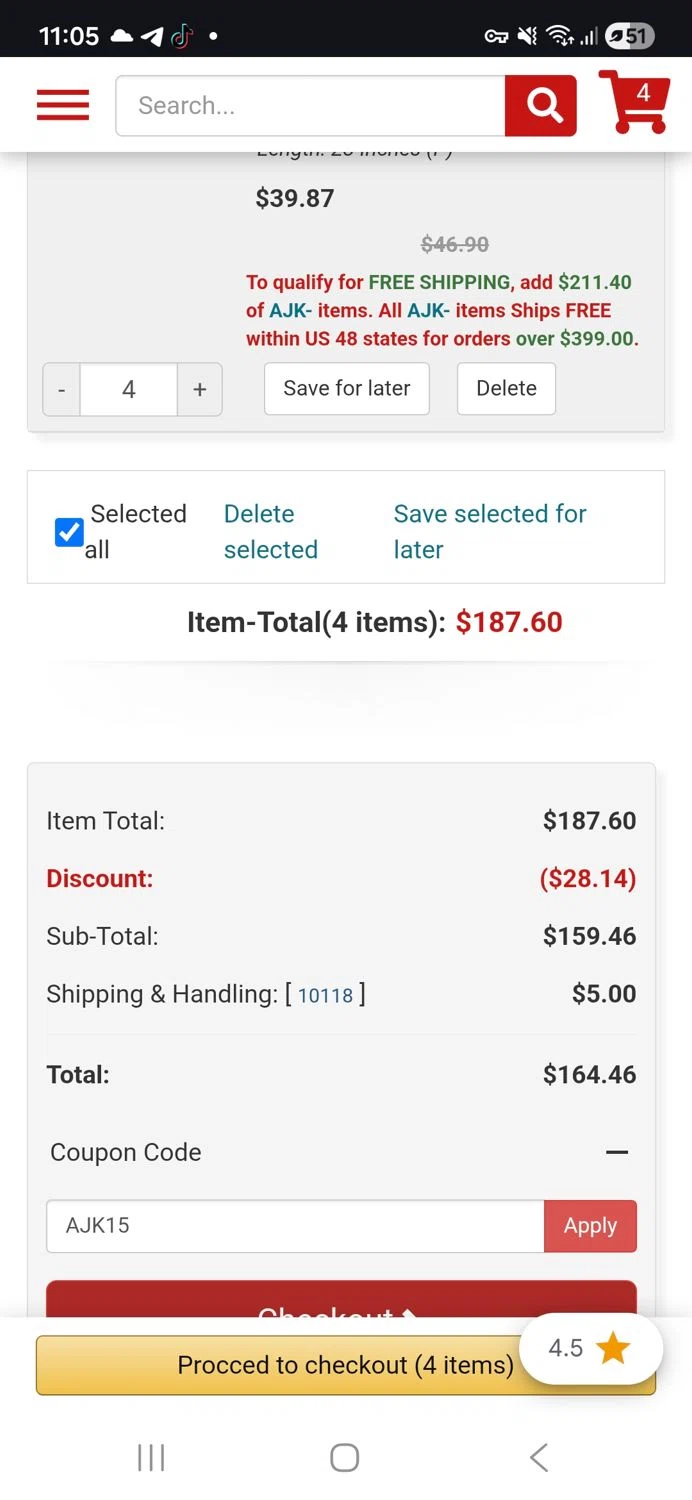692x1500 pixels.
Task: Open Android recent apps button
Action: 151,1457
